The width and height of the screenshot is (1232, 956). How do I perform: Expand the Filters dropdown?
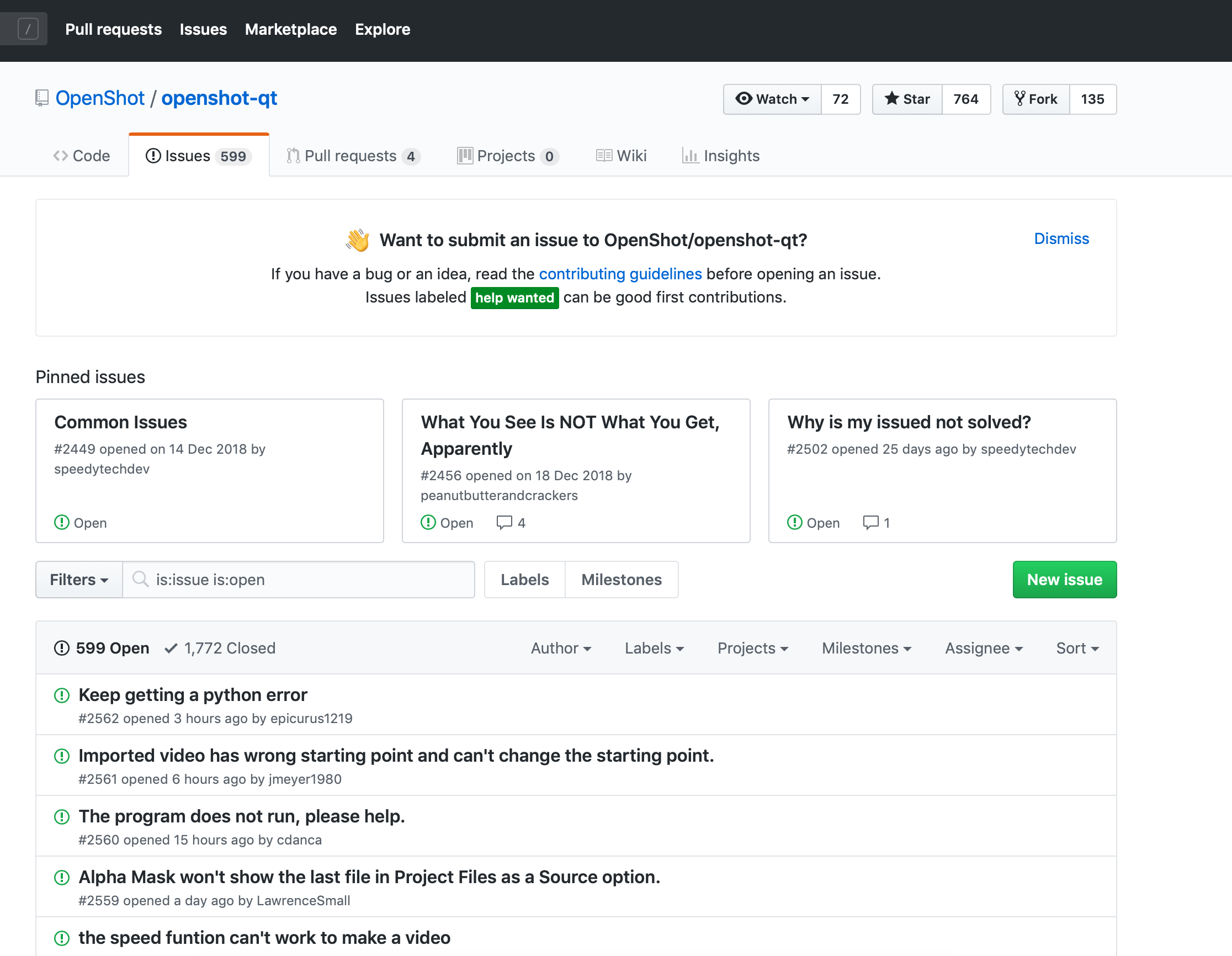[x=79, y=579]
